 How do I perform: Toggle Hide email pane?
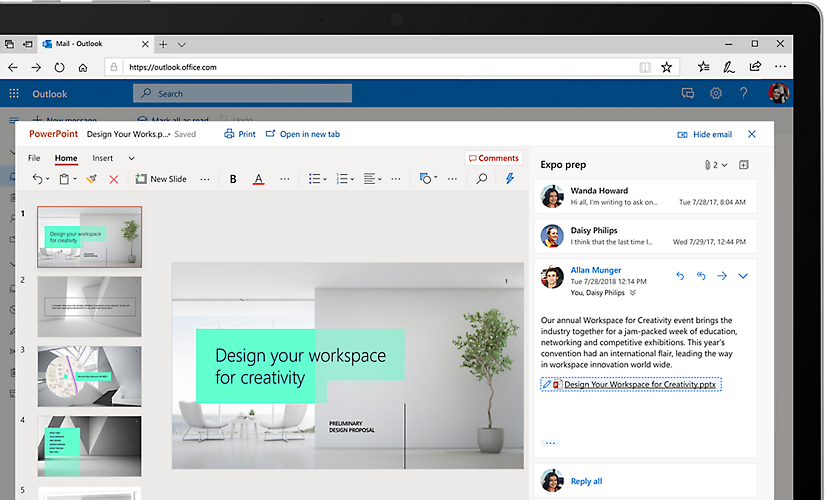tap(704, 134)
